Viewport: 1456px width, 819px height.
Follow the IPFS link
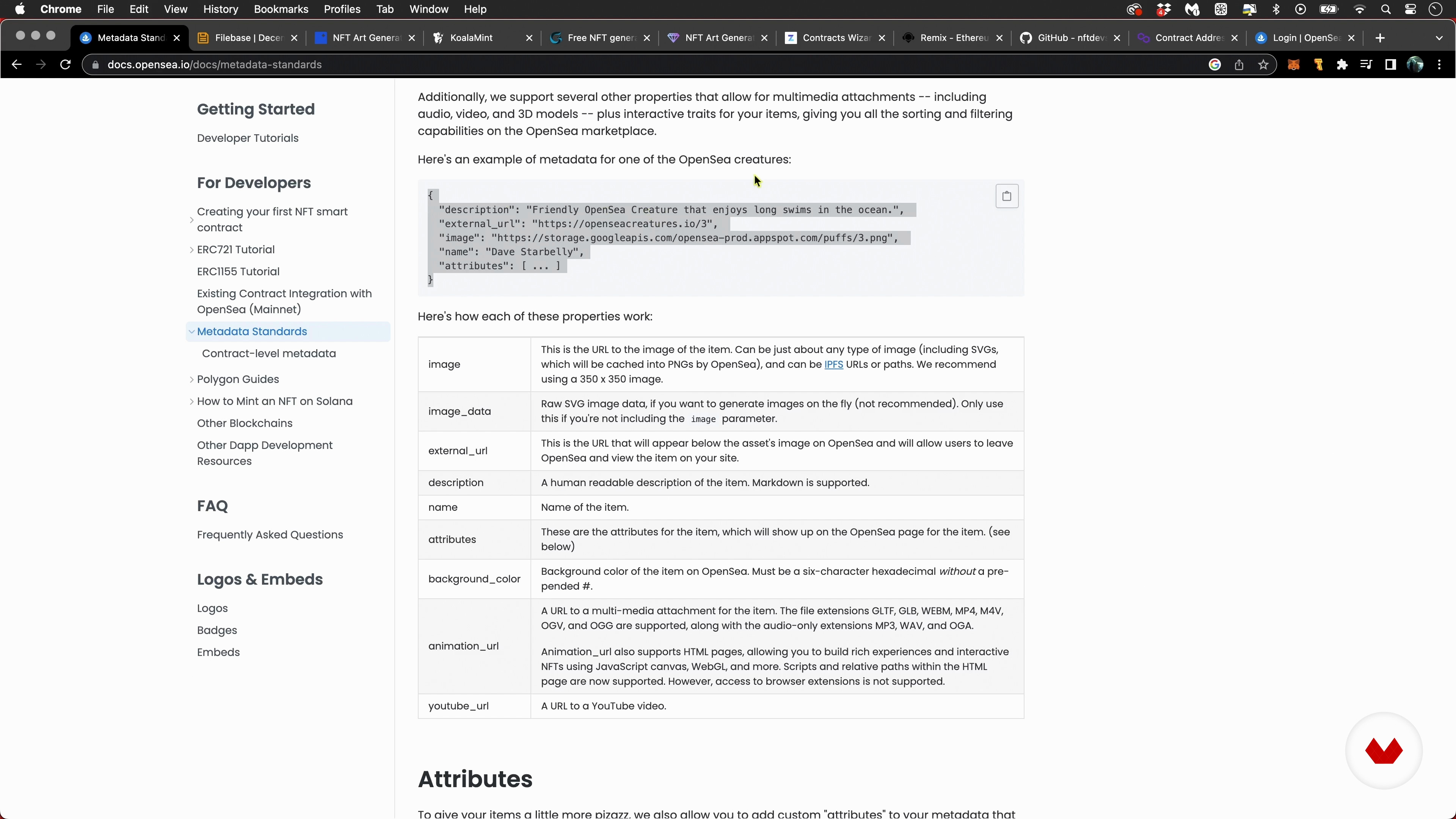click(x=834, y=364)
